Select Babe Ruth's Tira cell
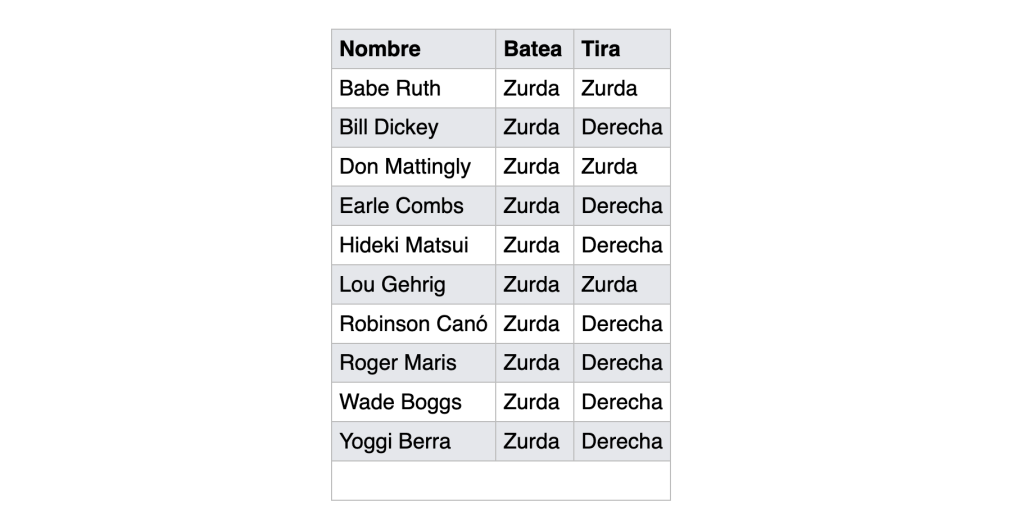The width and height of the screenshot is (1024, 525). pos(609,88)
